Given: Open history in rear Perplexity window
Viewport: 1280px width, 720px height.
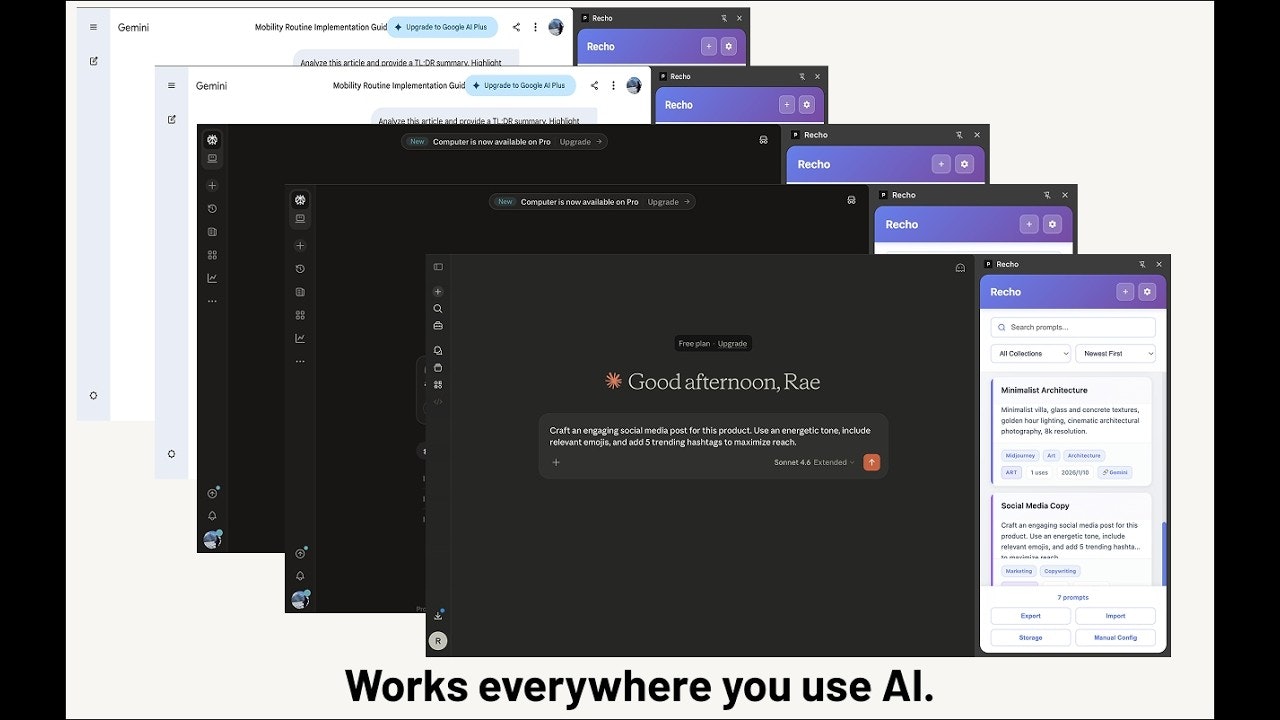Looking at the screenshot, I should pyautogui.click(x=212, y=209).
